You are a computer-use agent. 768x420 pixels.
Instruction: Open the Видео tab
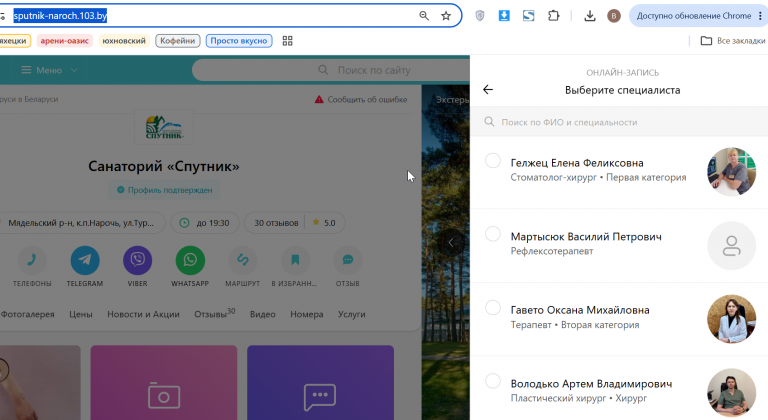pos(263,314)
